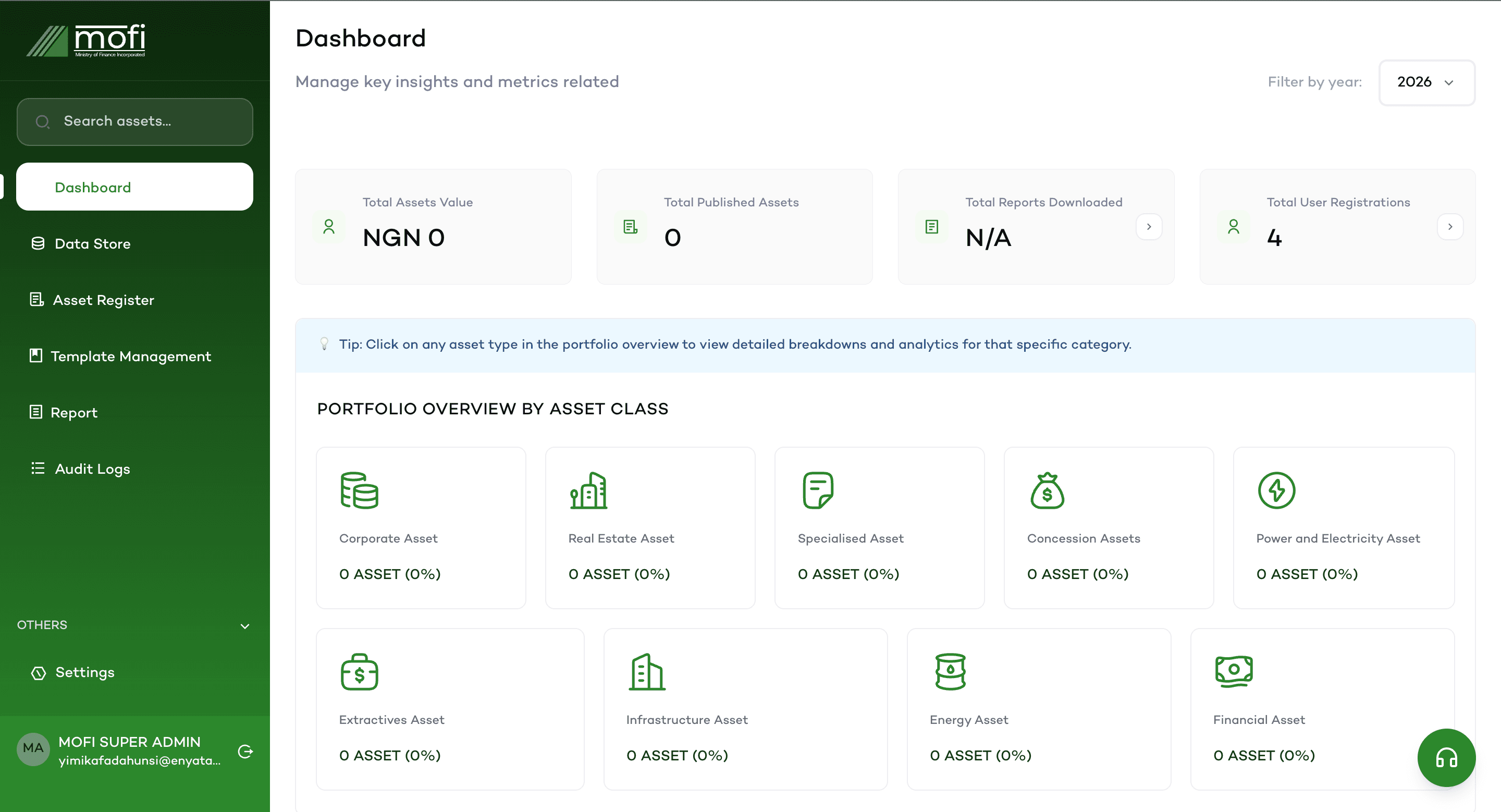Open Audit Logs via its sidebar icon

(38, 469)
